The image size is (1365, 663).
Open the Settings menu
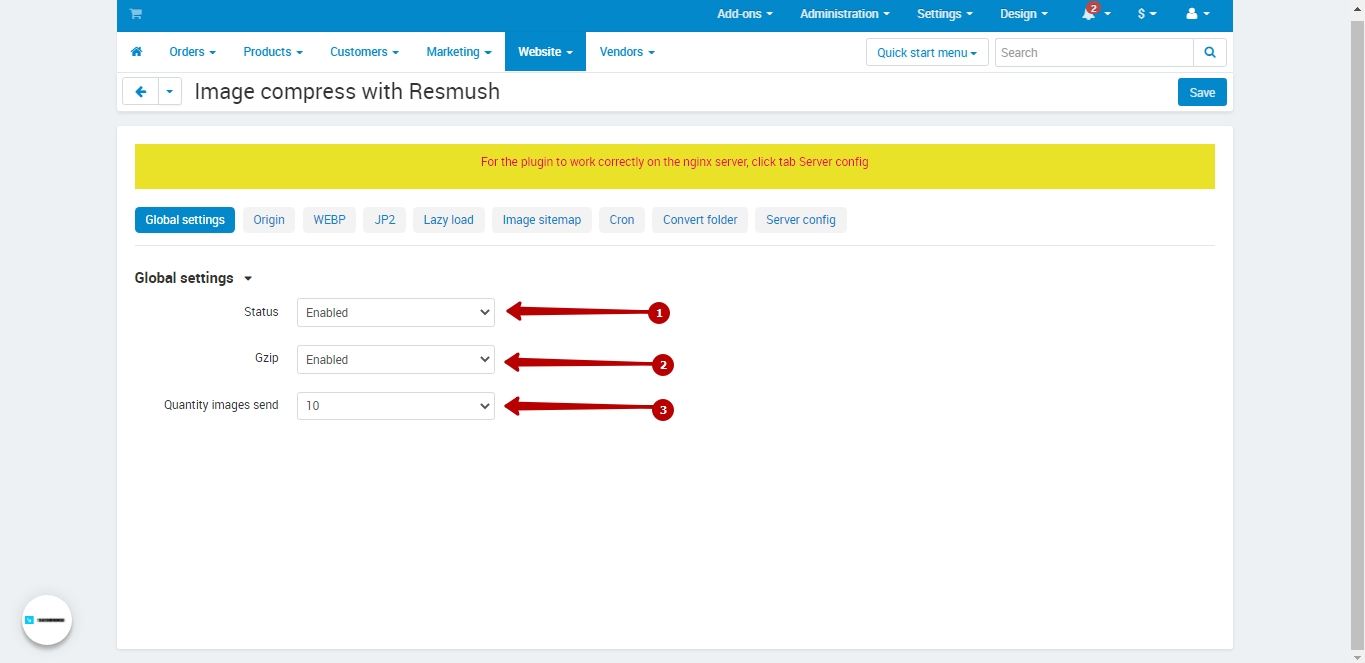(x=945, y=14)
